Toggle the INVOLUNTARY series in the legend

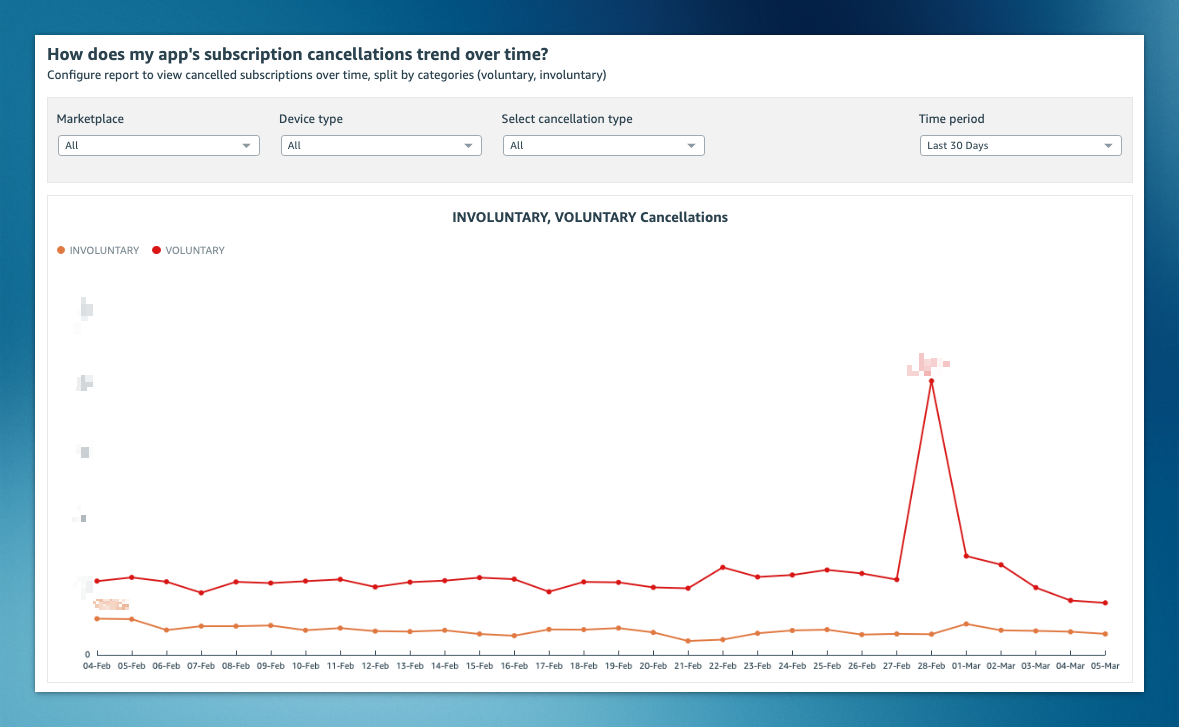[103, 250]
